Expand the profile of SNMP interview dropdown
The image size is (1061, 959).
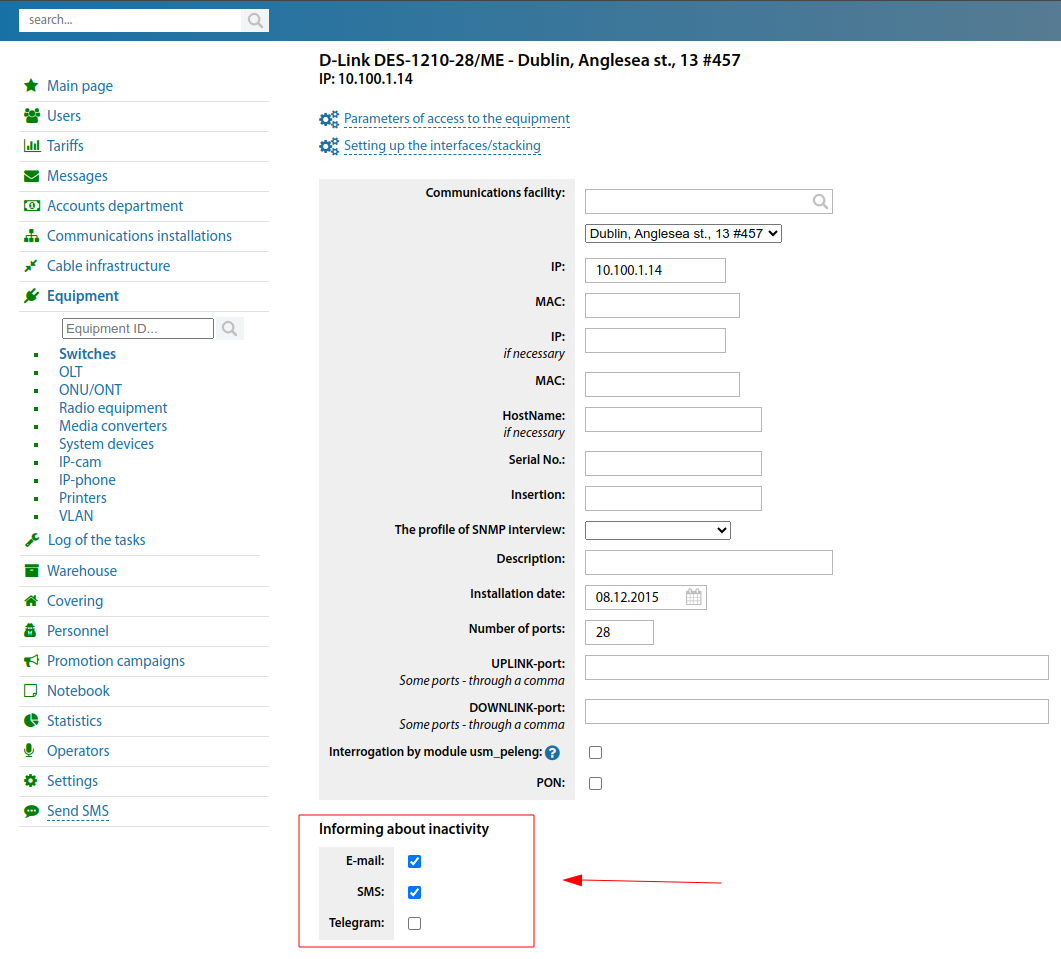658,530
